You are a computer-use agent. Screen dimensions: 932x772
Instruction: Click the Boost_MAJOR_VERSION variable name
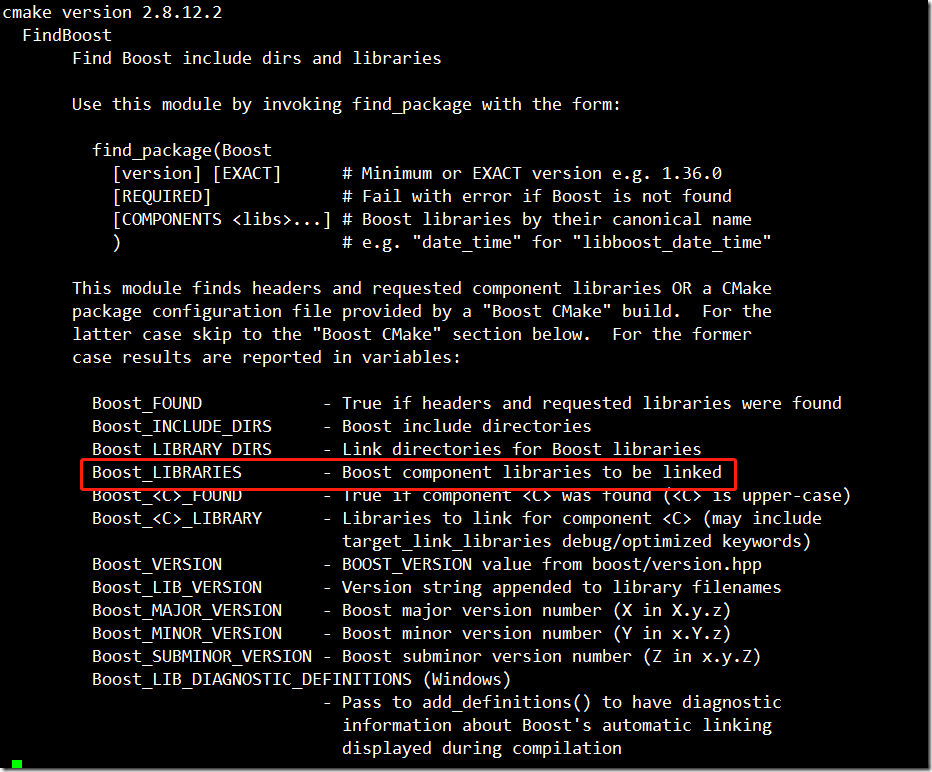[x=186, y=610]
